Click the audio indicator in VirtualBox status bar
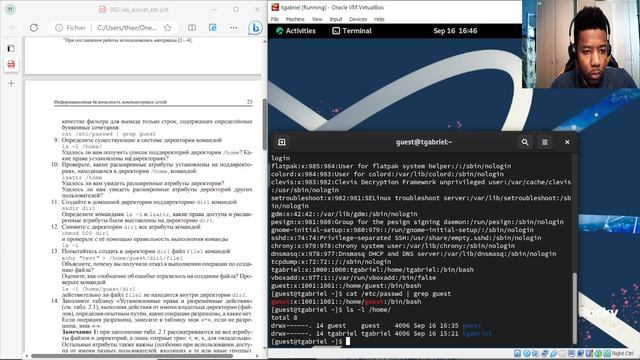 click(536, 353)
